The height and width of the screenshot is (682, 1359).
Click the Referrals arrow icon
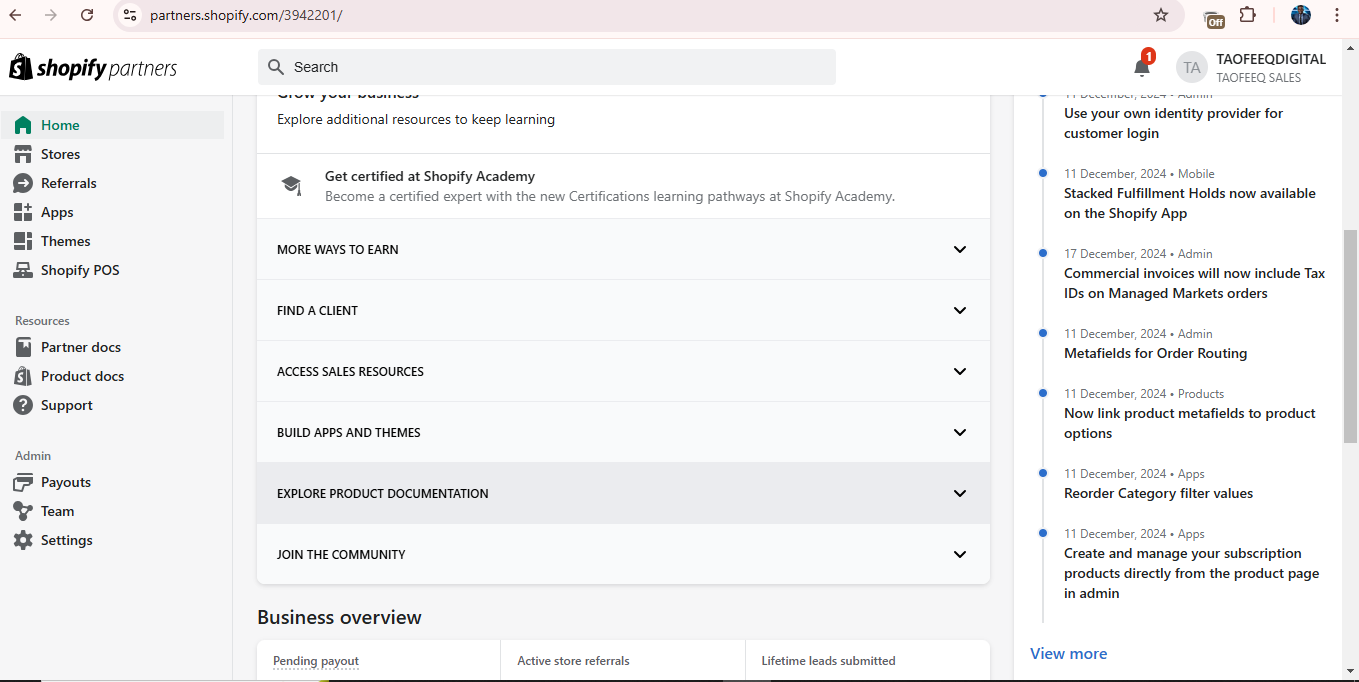[23, 183]
